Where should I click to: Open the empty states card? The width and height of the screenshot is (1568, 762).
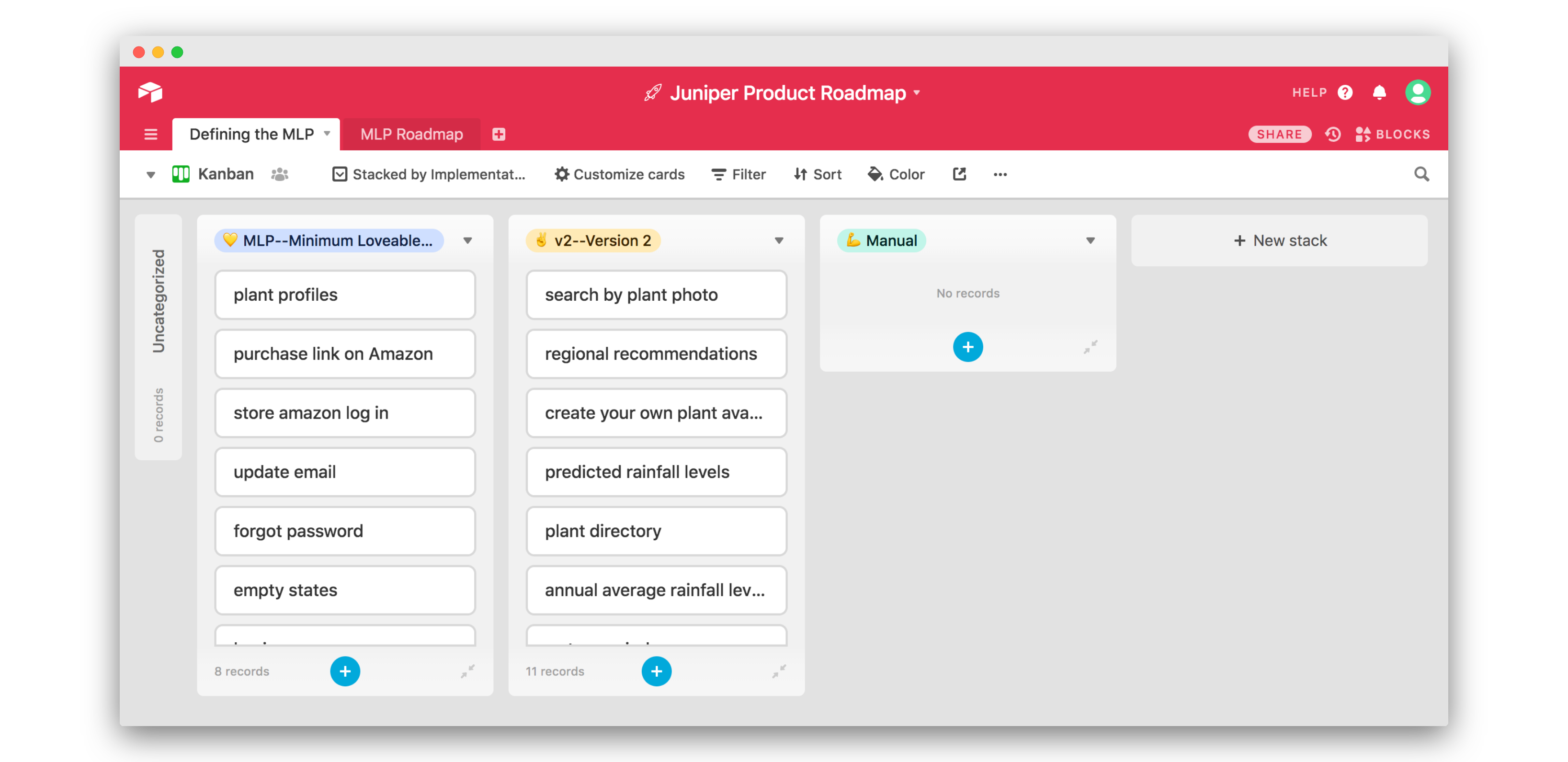(x=344, y=591)
